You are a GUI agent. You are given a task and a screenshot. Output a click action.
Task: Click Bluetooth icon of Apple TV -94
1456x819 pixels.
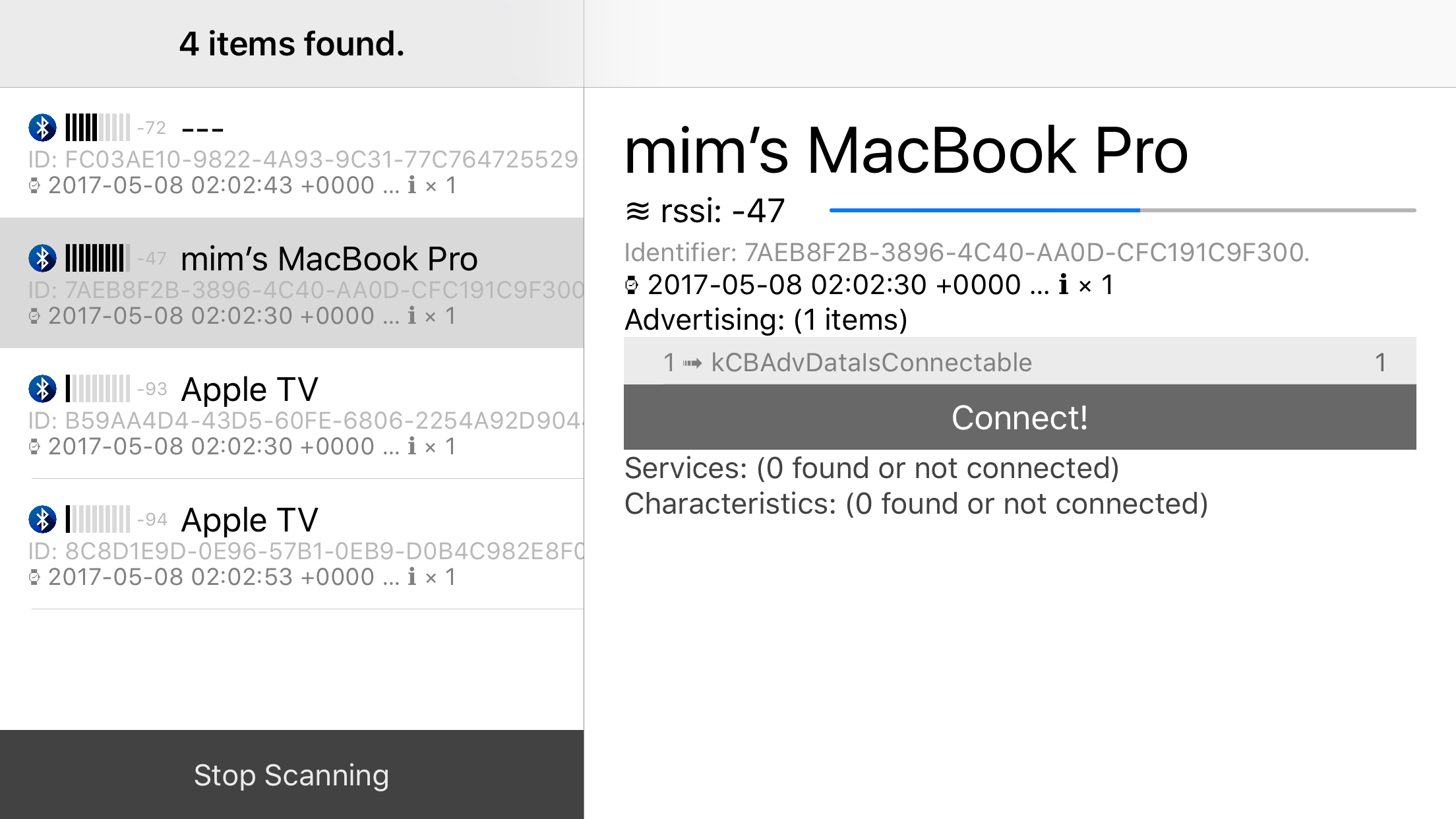coord(42,520)
